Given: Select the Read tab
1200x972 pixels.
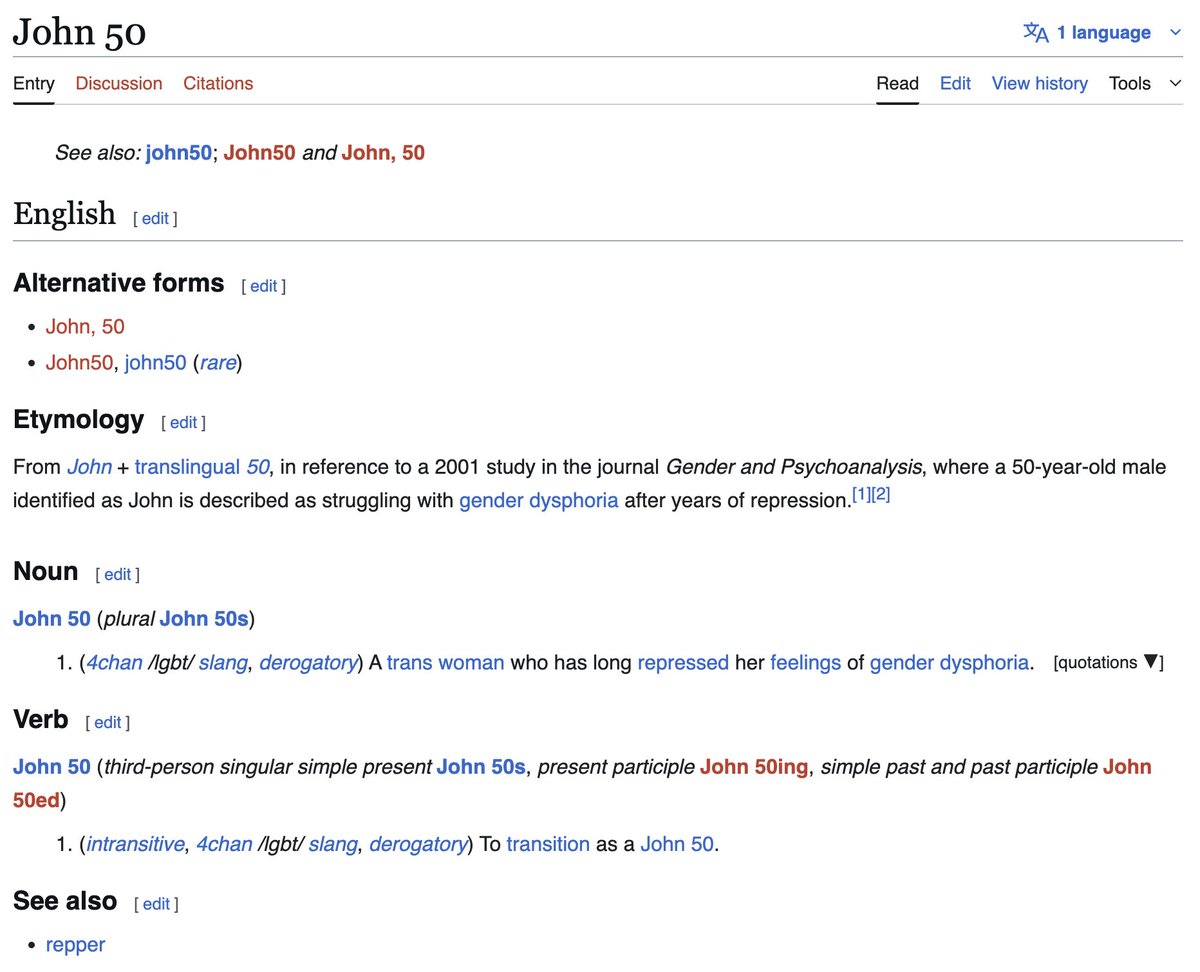Looking at the screenshot, I should [x=897, y=84].
